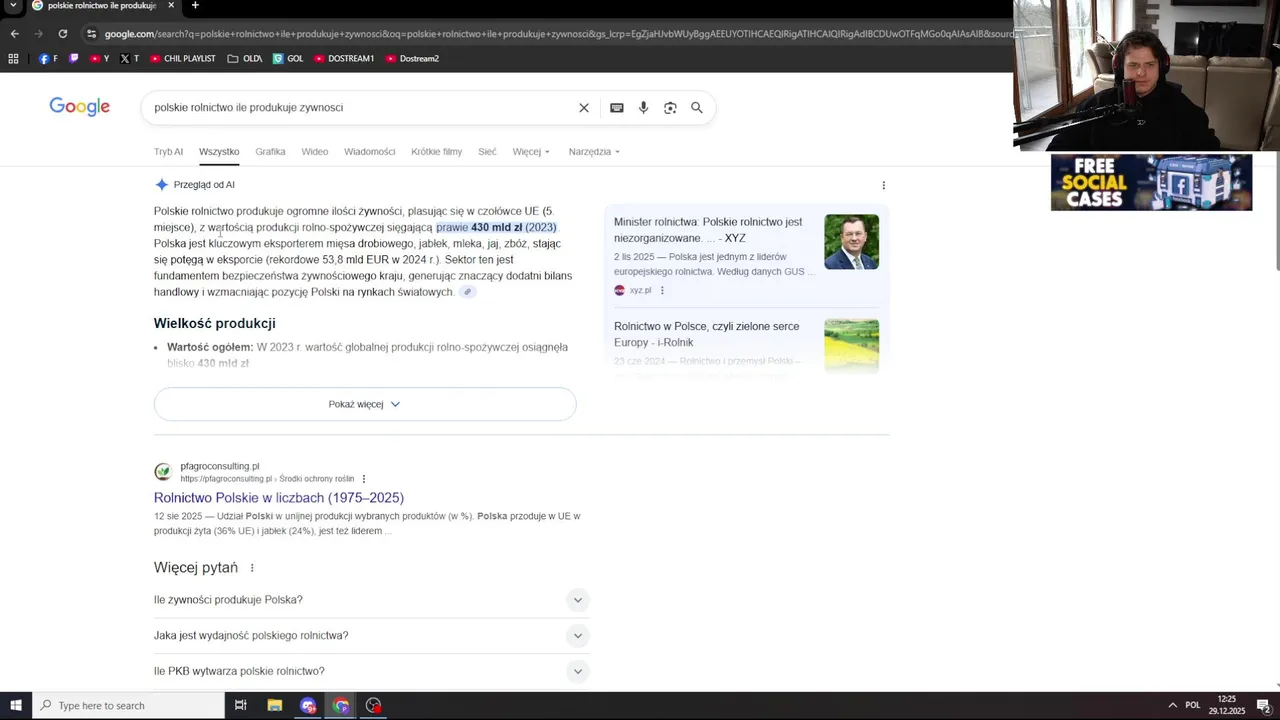This screenshot has height=720, width=1280.
Task: Click the pfagroconsulting.pl site favicon
Action: (163, 472)
